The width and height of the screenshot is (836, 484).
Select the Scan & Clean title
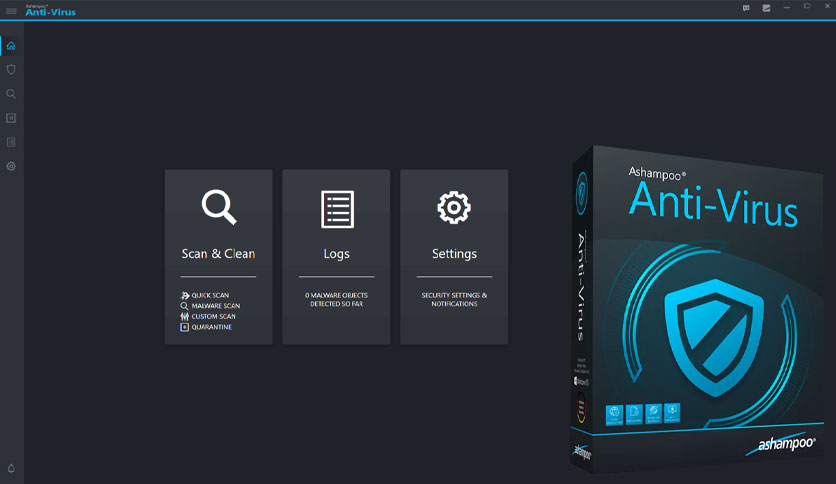(218, 254)
